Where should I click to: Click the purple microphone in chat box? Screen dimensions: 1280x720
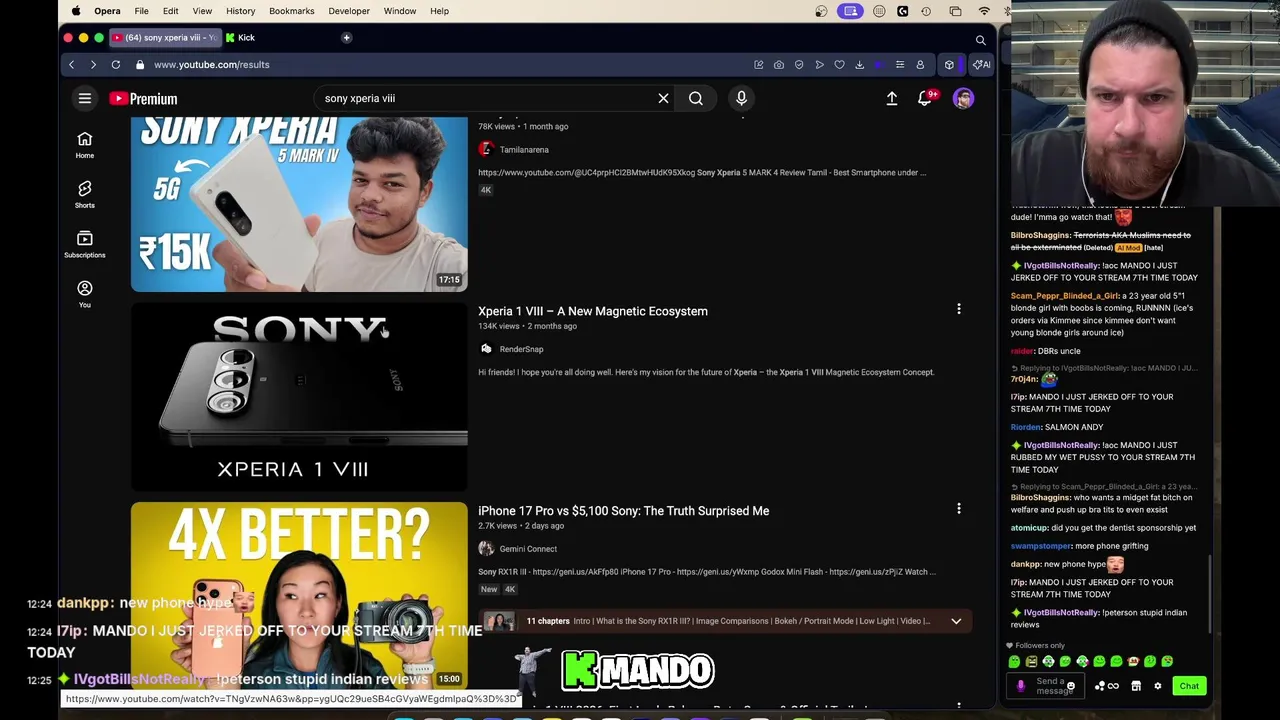pyautogui.click(x=1020, y=686)
